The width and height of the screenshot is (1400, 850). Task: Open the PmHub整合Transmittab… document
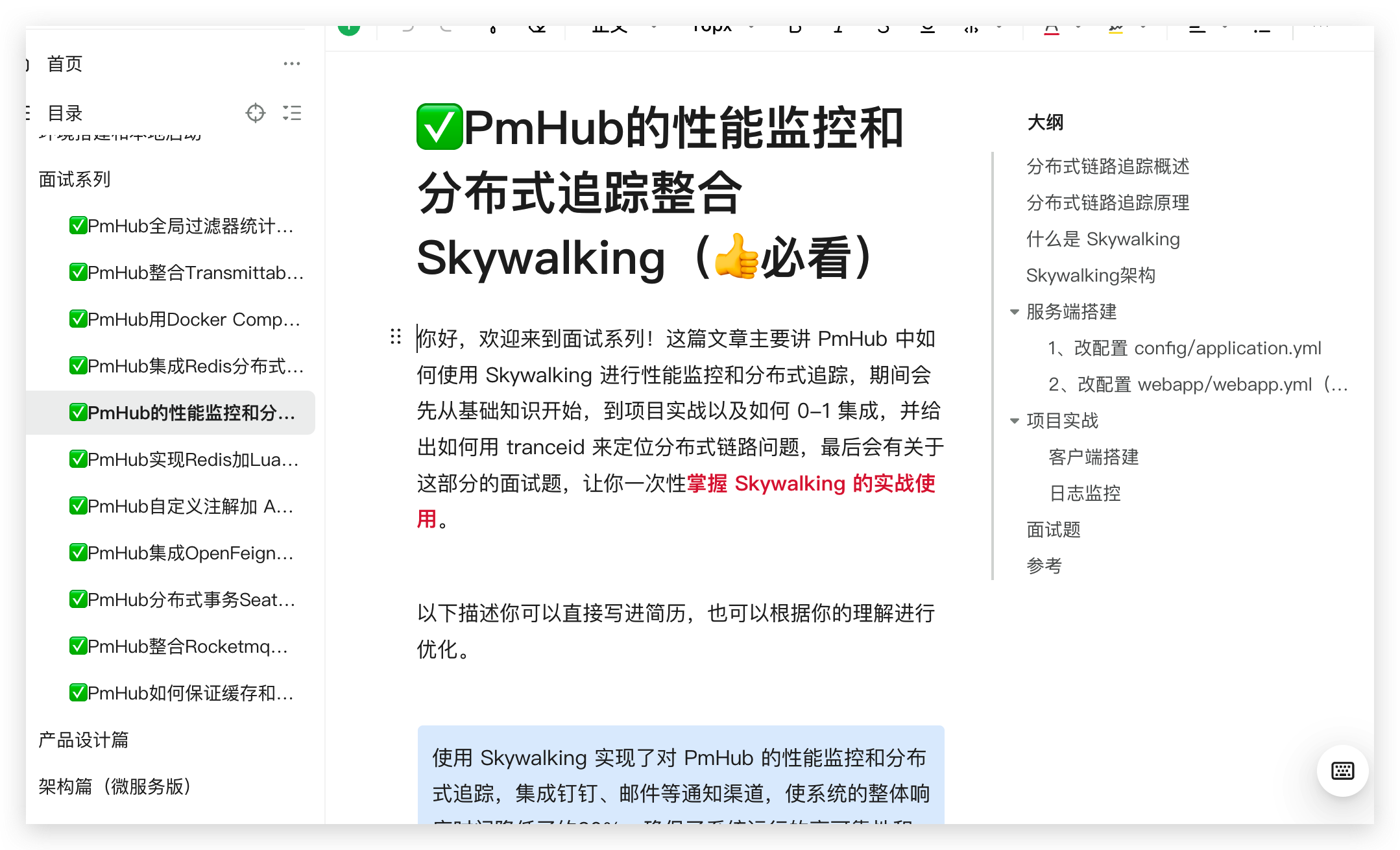(187, 273)
